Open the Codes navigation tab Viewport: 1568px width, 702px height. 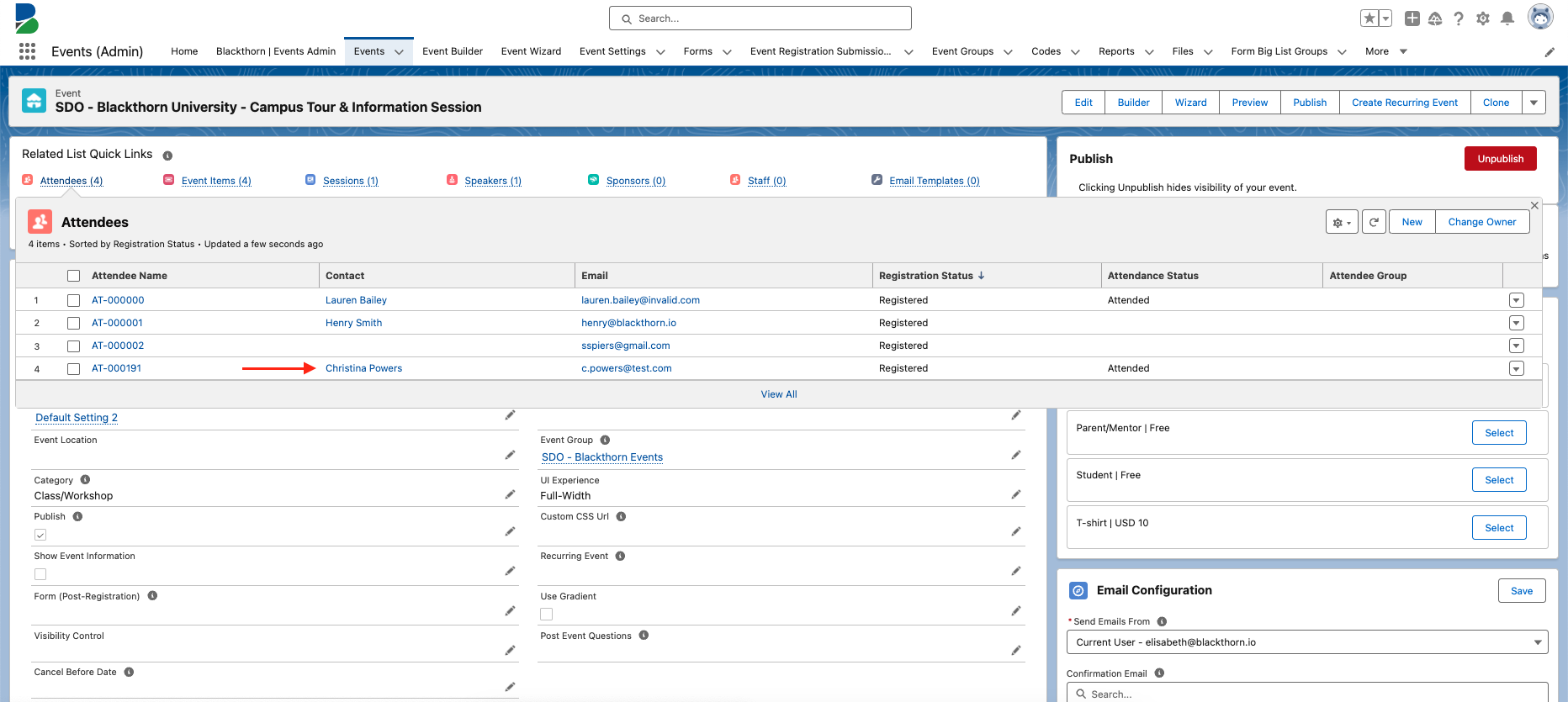pos(1046,51)
